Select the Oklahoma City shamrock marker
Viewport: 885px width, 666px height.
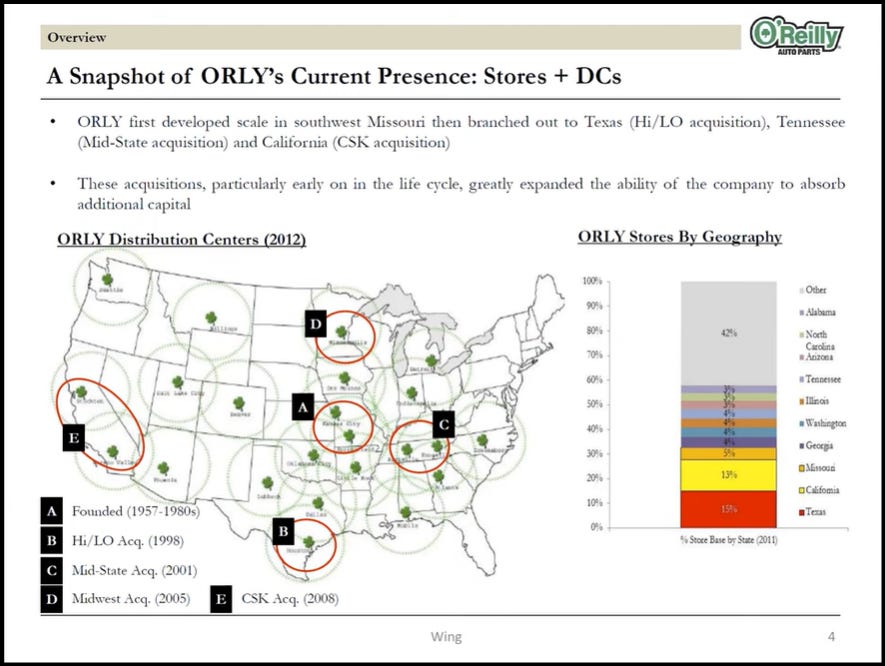point(313,455)
